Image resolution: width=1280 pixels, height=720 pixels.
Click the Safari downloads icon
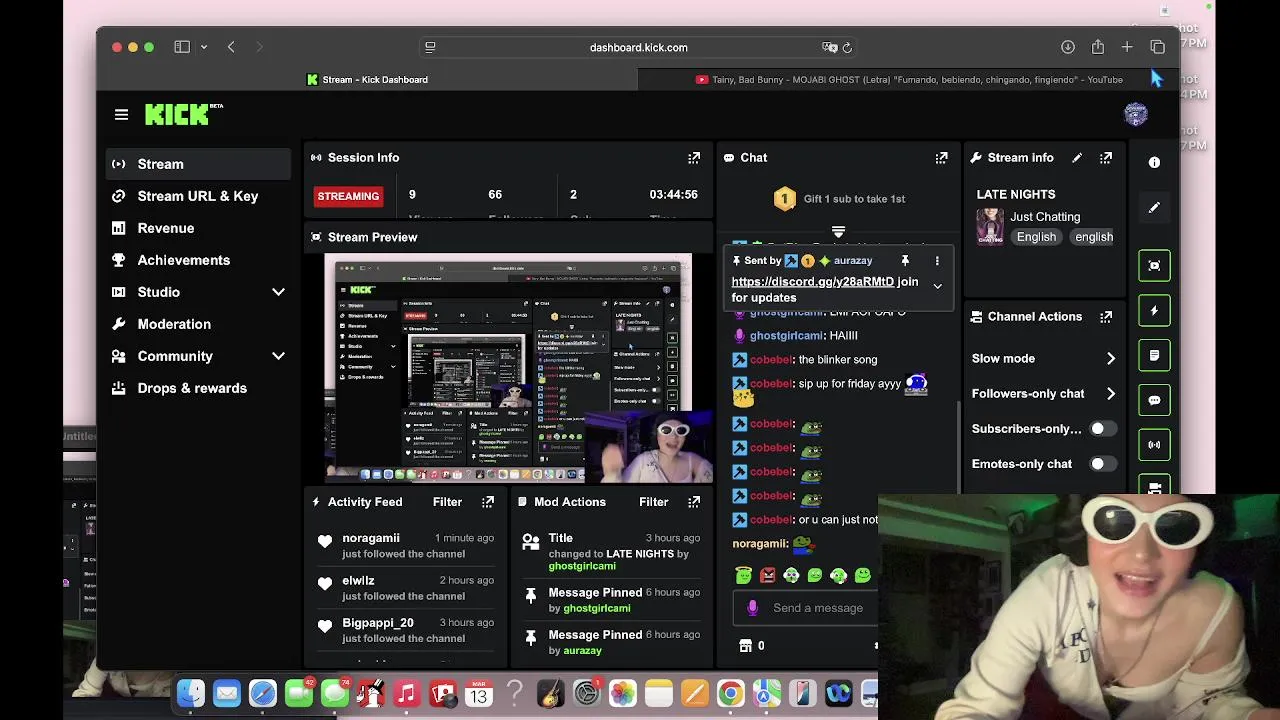(x=1068, y=47)
